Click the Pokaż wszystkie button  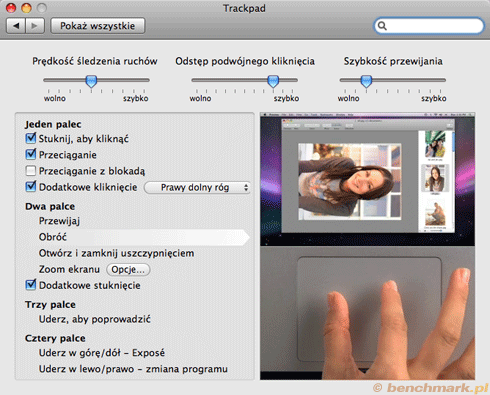click(x=98, y=26)
